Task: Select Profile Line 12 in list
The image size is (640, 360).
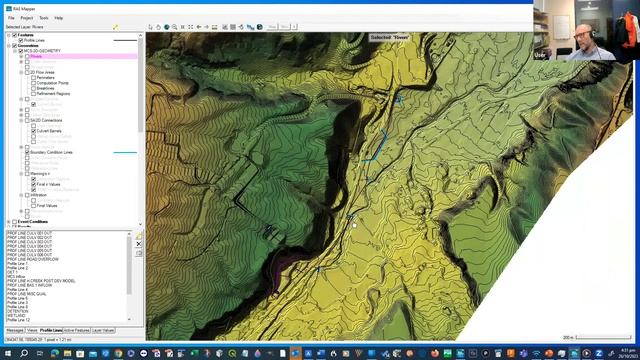Action: 18,320
